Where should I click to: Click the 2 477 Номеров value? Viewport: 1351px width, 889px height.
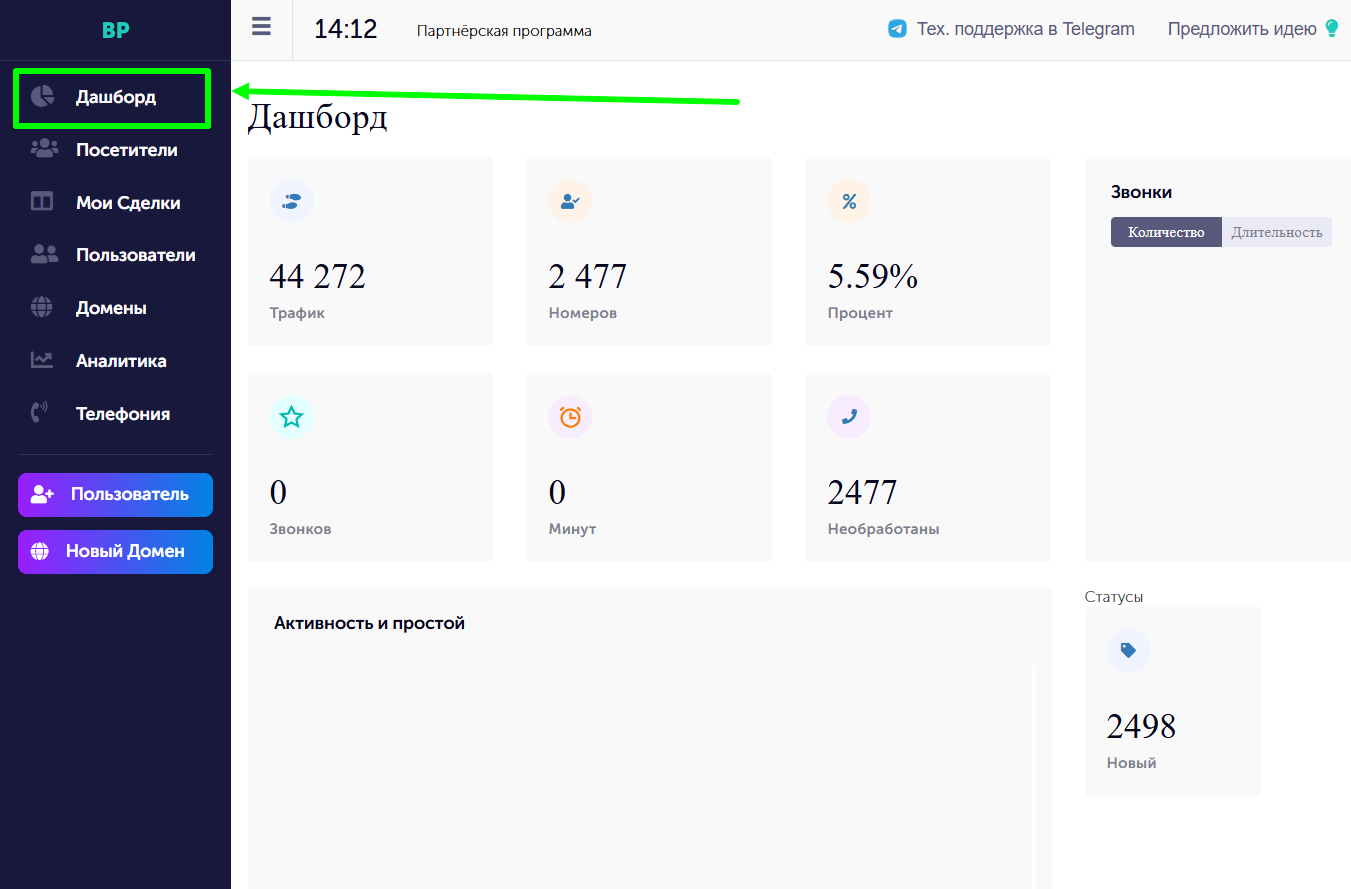[x=588, y=276]
